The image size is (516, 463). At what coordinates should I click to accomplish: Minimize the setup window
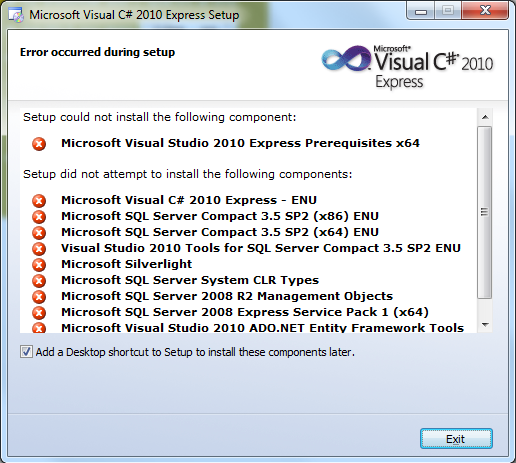click(x=421, y=11)
